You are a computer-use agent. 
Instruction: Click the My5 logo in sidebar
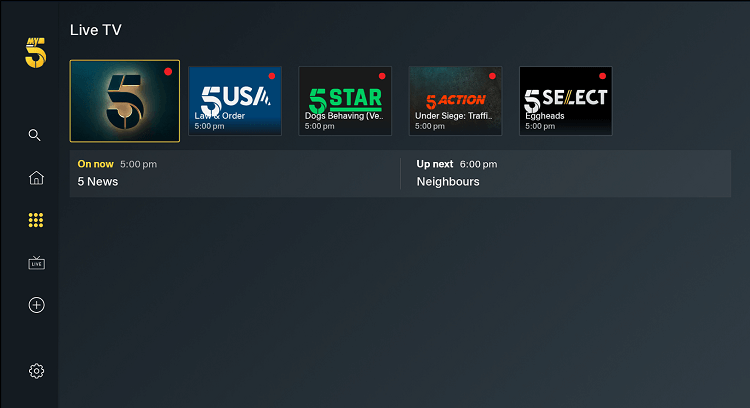pos(35,53)
